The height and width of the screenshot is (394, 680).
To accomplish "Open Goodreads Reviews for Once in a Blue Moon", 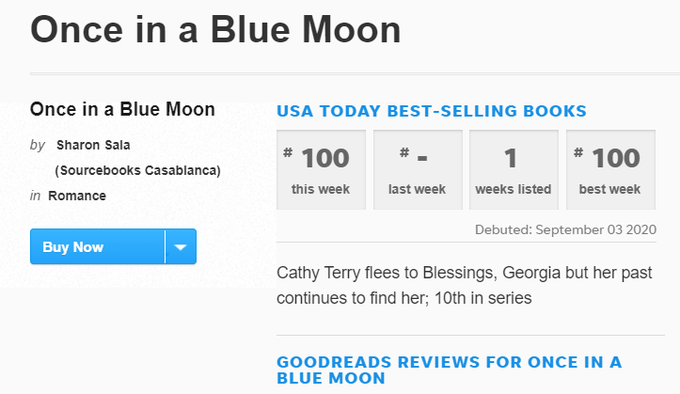I will [x=449, y=370].
